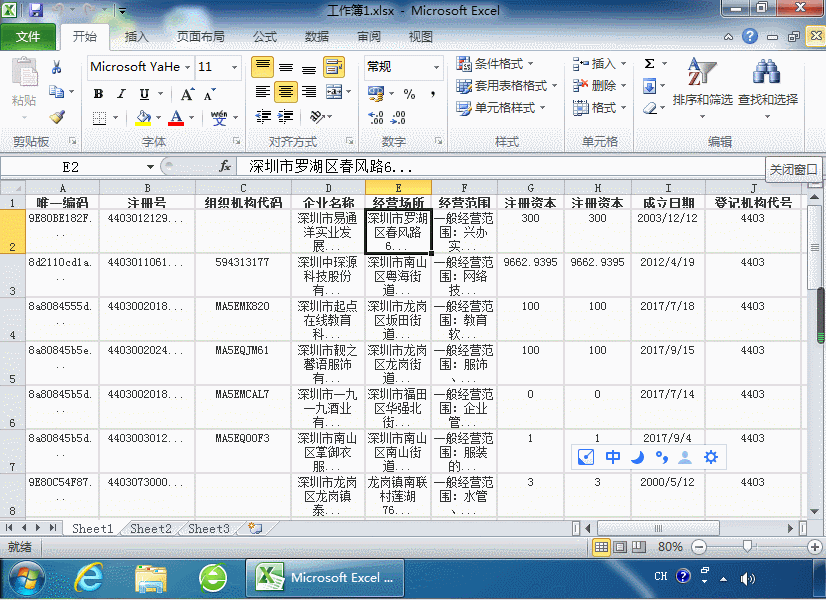Screen dimensions: 826x600
Task: Switch to the 公式 tab
Action: [x=264, y=36]
